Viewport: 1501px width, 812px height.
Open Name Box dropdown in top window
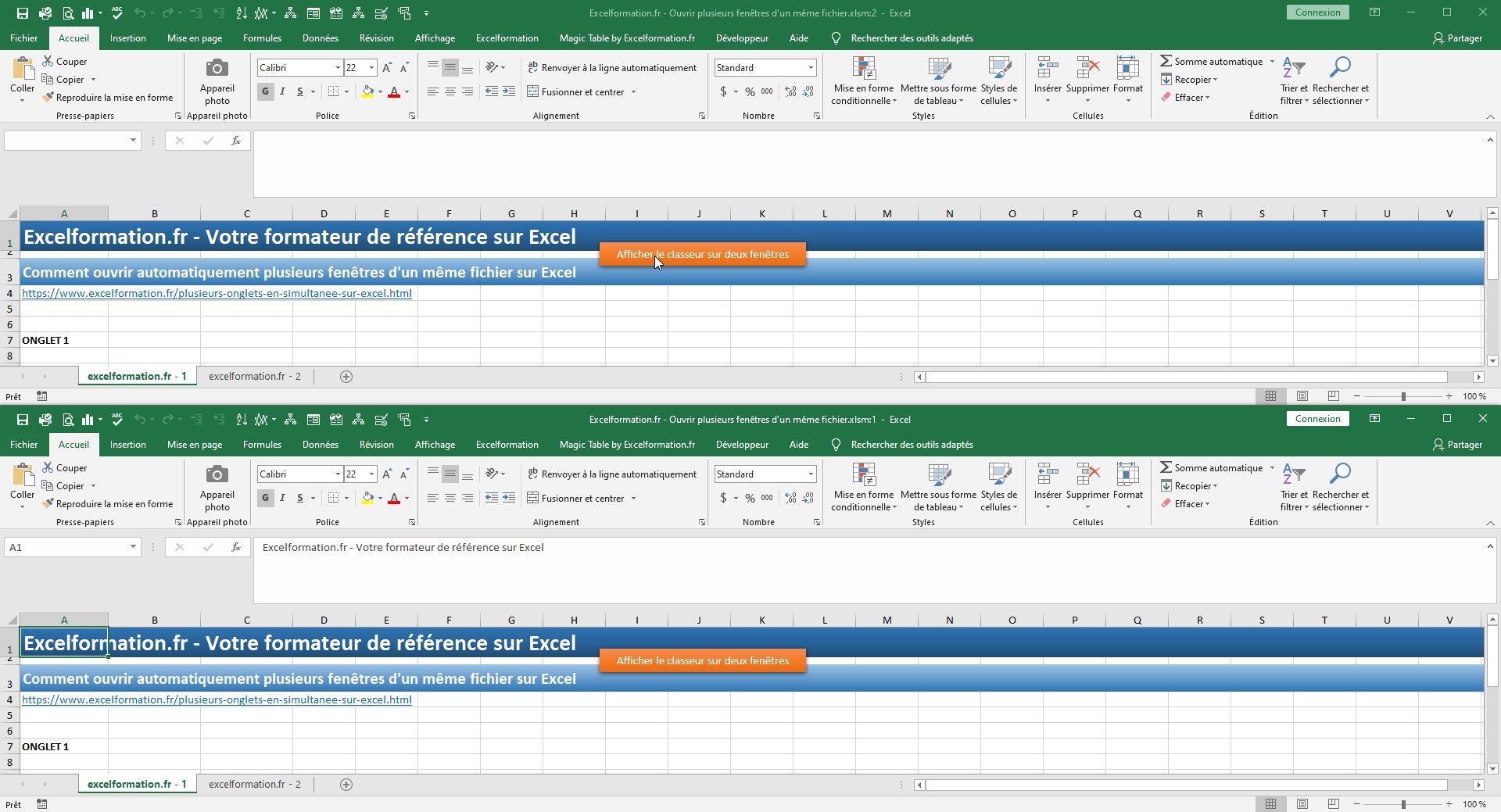point(133,141)
